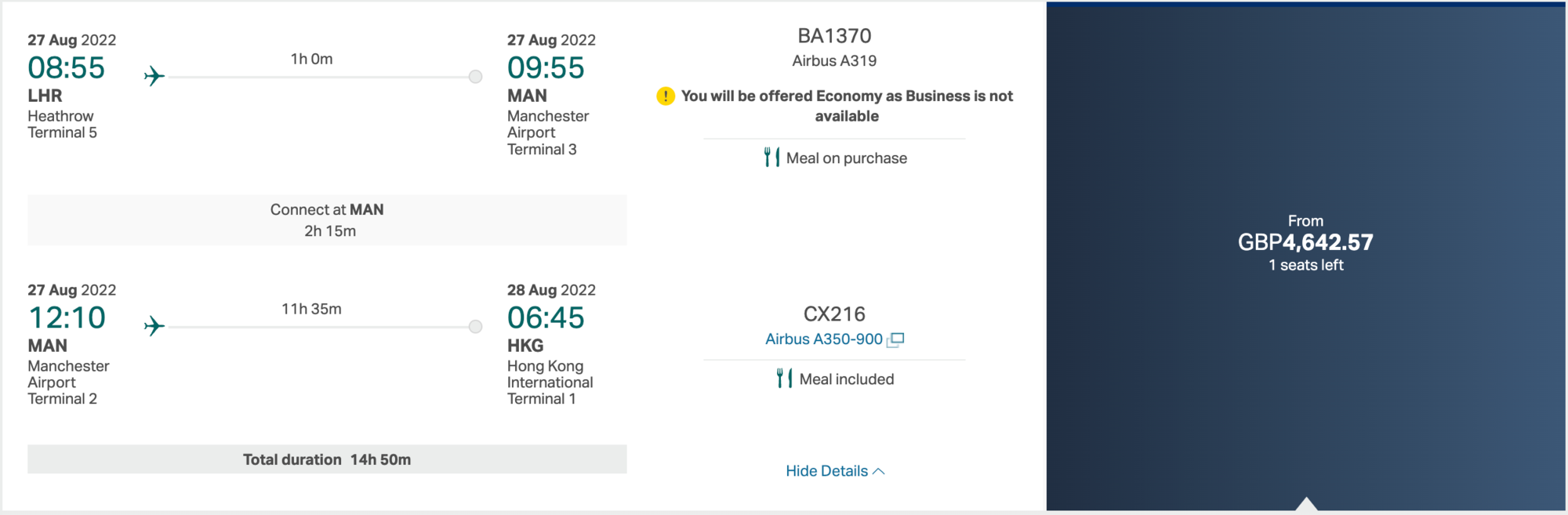This screenshot has height=515, width=1568.
Task: Select the departure time 08:55 from LHR
Action: pyautogui.click(x=67, y=68)
